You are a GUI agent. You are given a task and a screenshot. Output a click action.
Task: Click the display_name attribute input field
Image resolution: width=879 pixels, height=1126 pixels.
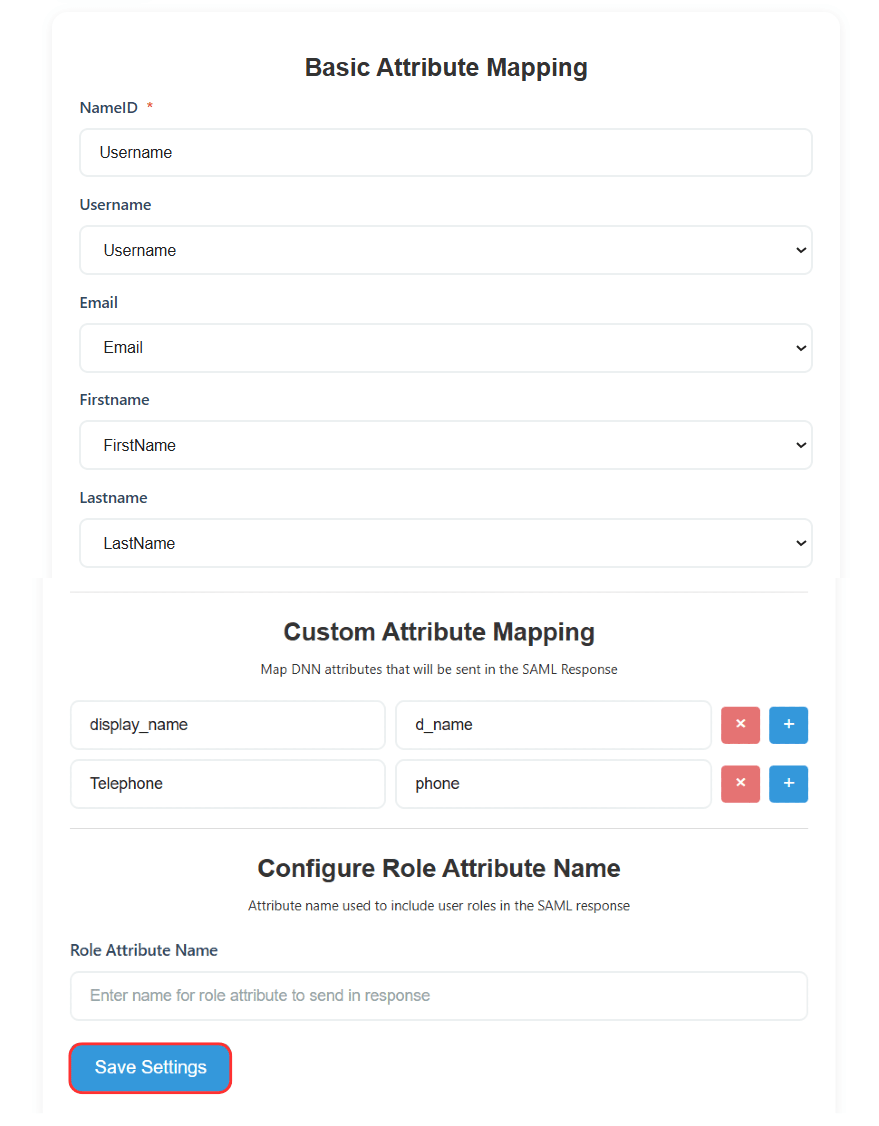pyautogui.click(x=227, y=725)
